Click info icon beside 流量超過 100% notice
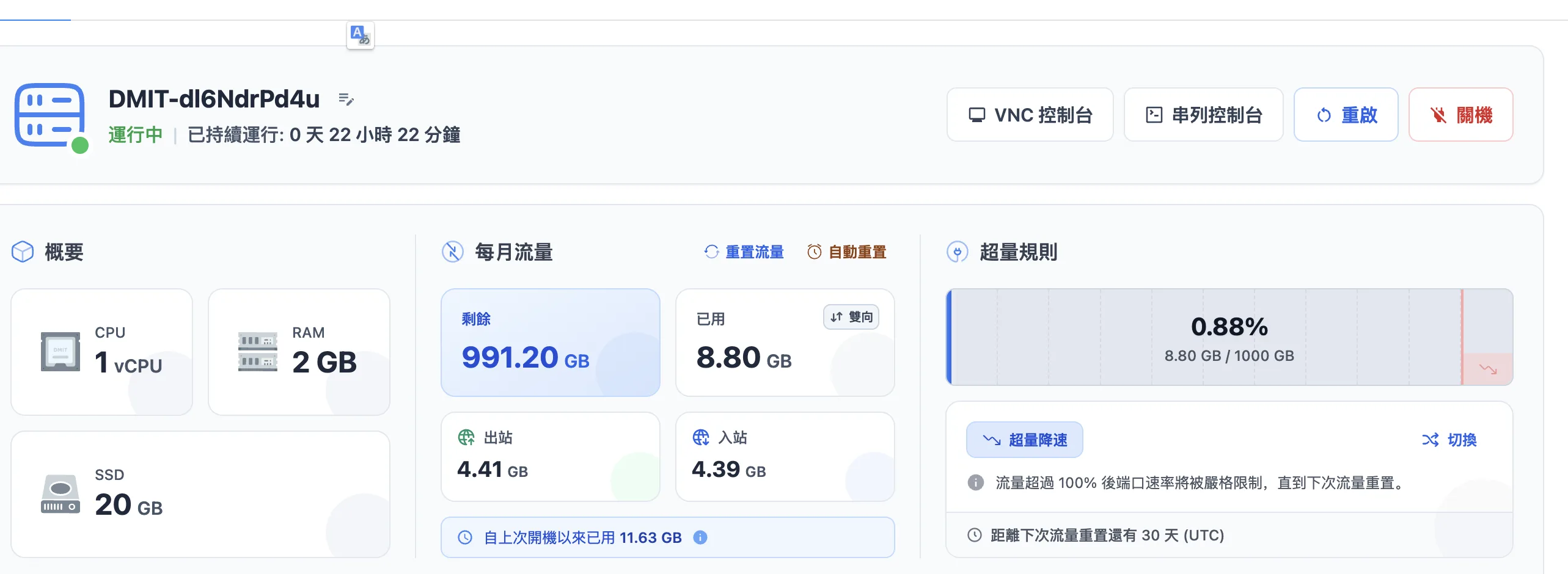 point(976,483)
